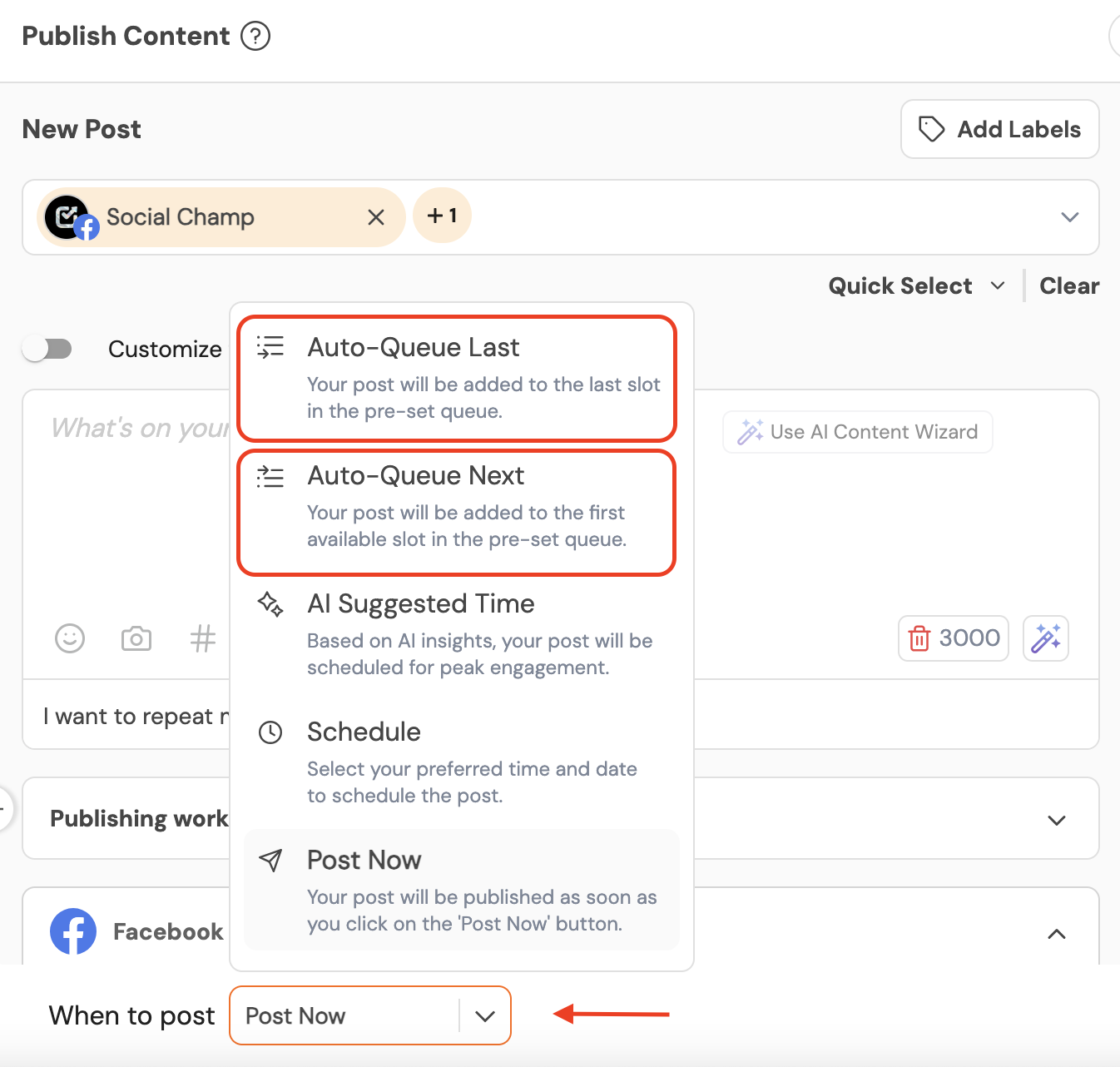This screenshot has width=1120, height=1067.
Task: Click the Clear link
Action: (x=1069, y=286)
